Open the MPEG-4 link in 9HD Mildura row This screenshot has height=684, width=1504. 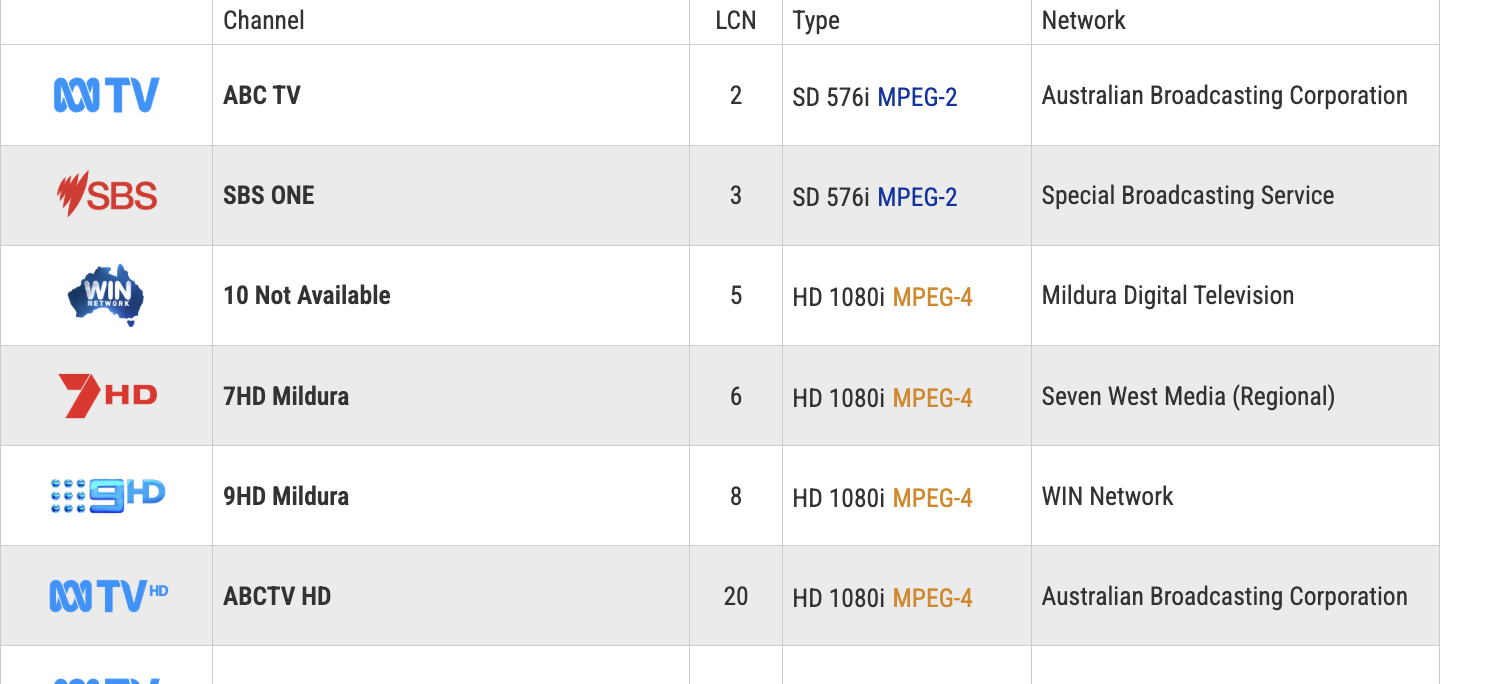click(932, 498)
